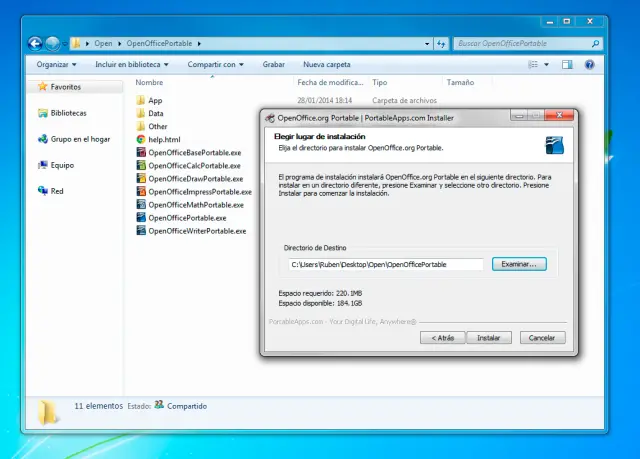Select the OpenOfficeImpressPortable.exe file icon
This screenshot has width=640, height=459.
click(141, 191)
